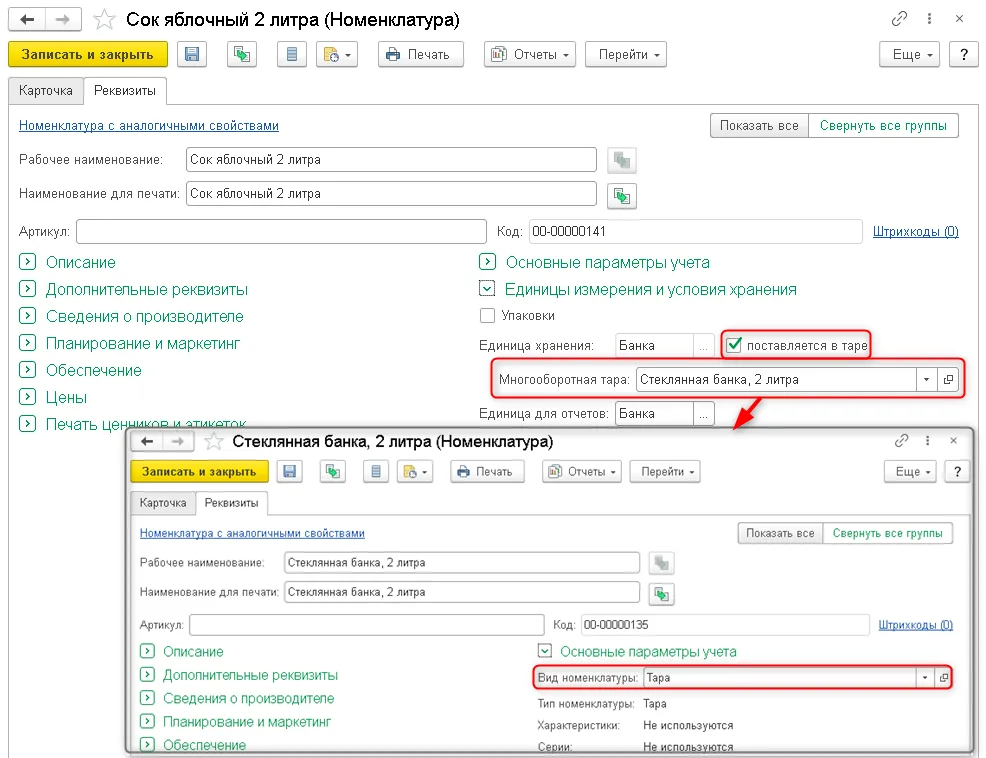Image resolution: width=986 pixels, height=758 pixels.
Task: Click the green icon beside Наименование для печати Стеклянная банка
Action: [662, 594]
